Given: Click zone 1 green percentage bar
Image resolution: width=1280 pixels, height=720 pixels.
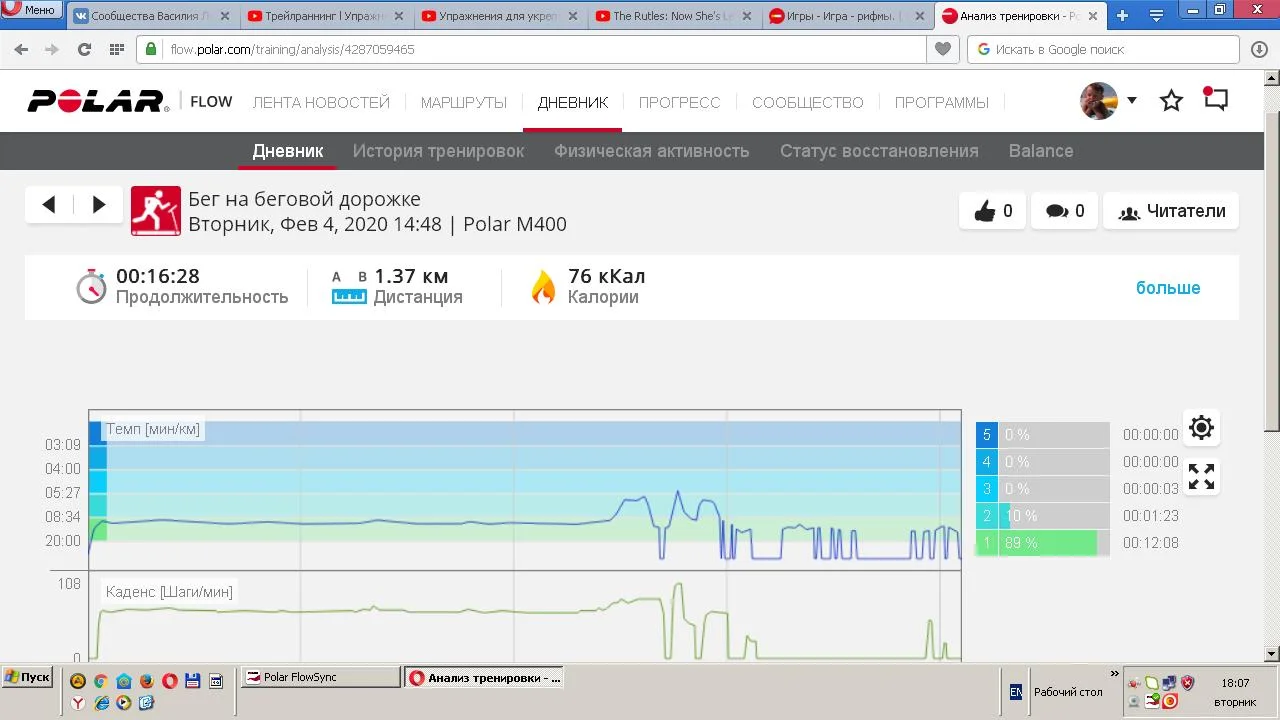Looking at the screenshot, I should coord(1048,543).
